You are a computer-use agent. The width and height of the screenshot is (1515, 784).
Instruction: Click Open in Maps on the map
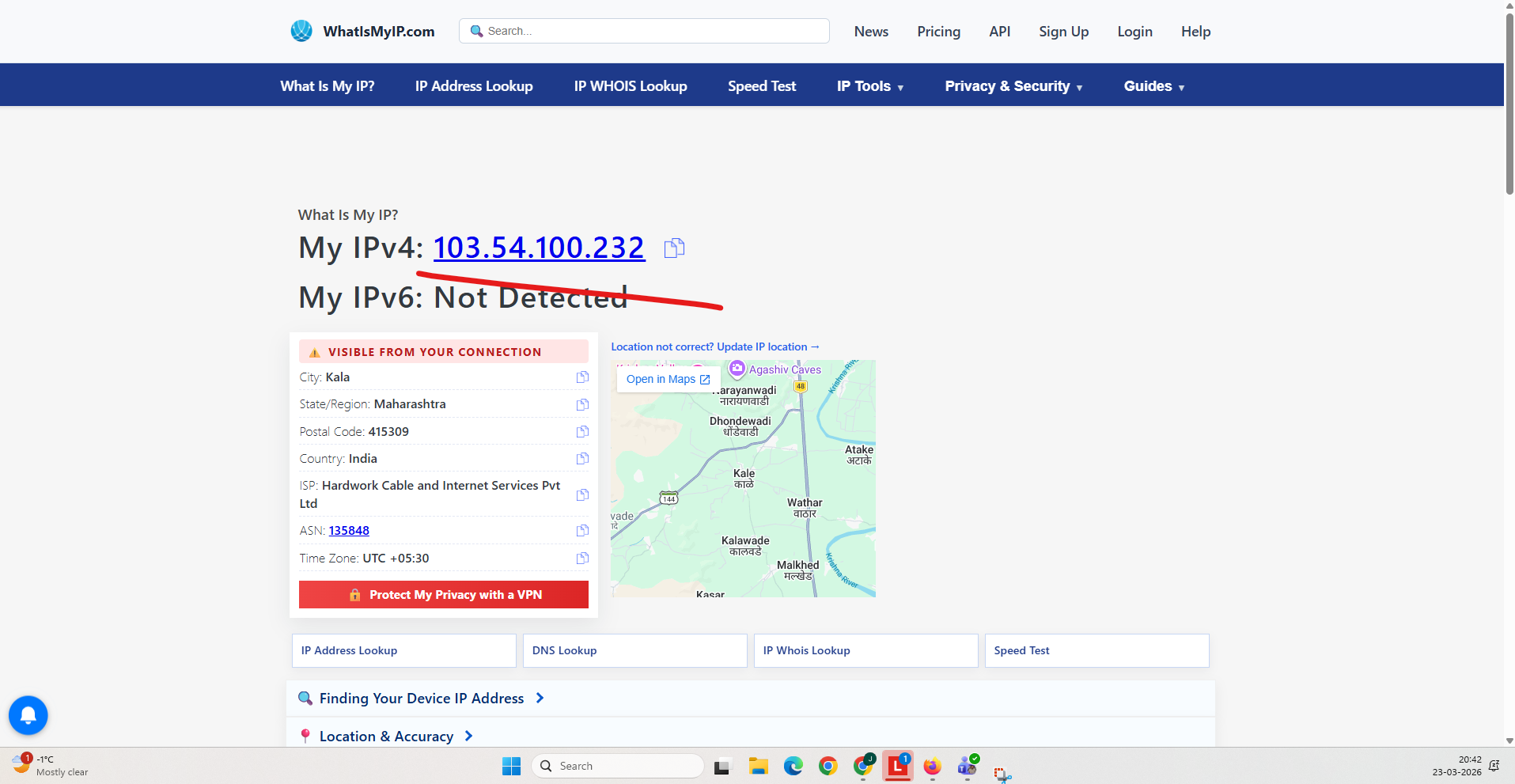pyautogui.click(x=668, y=380)
